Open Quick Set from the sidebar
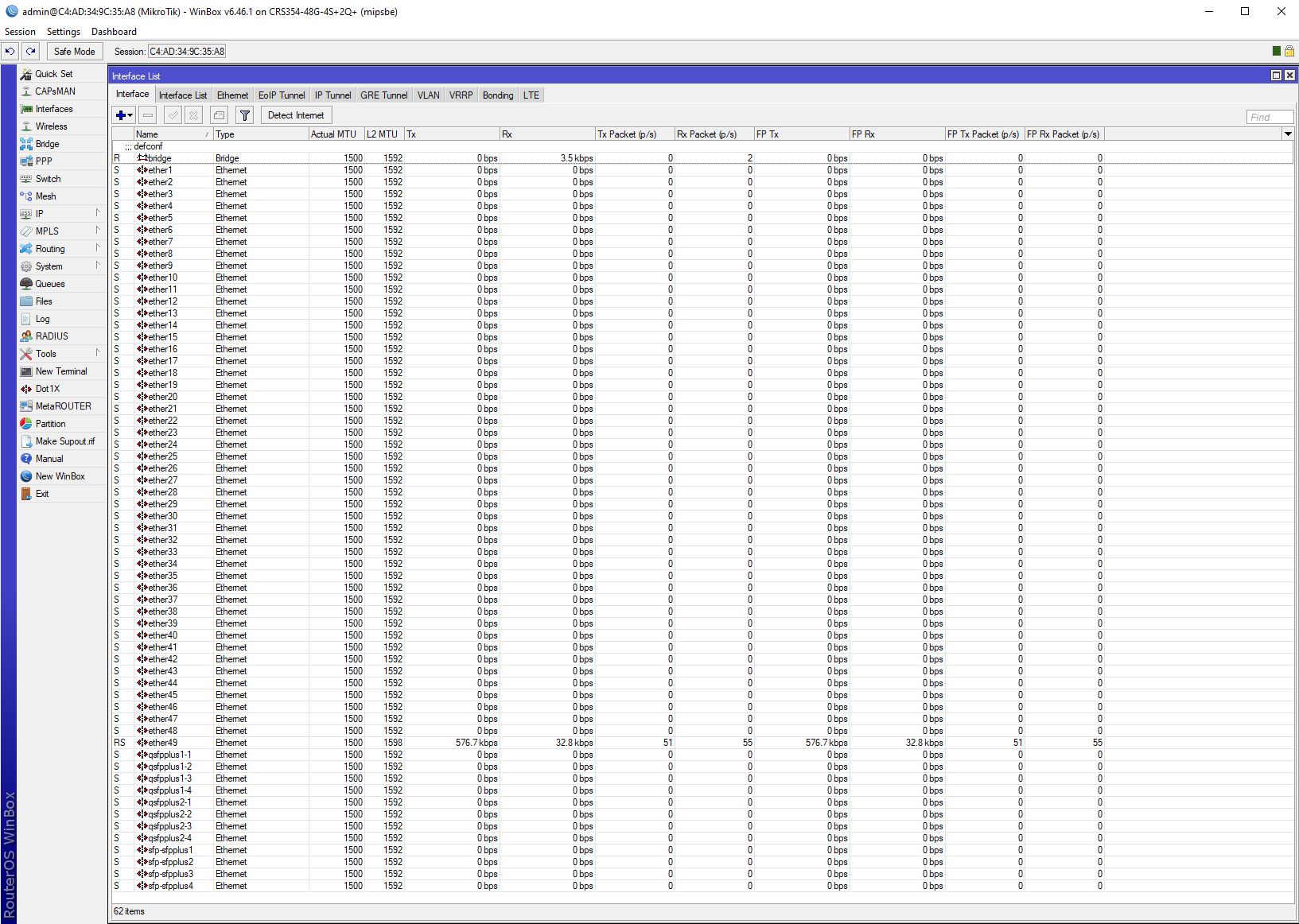Image resolution: width=1299 pixels, height=924 pixels. 62,74
